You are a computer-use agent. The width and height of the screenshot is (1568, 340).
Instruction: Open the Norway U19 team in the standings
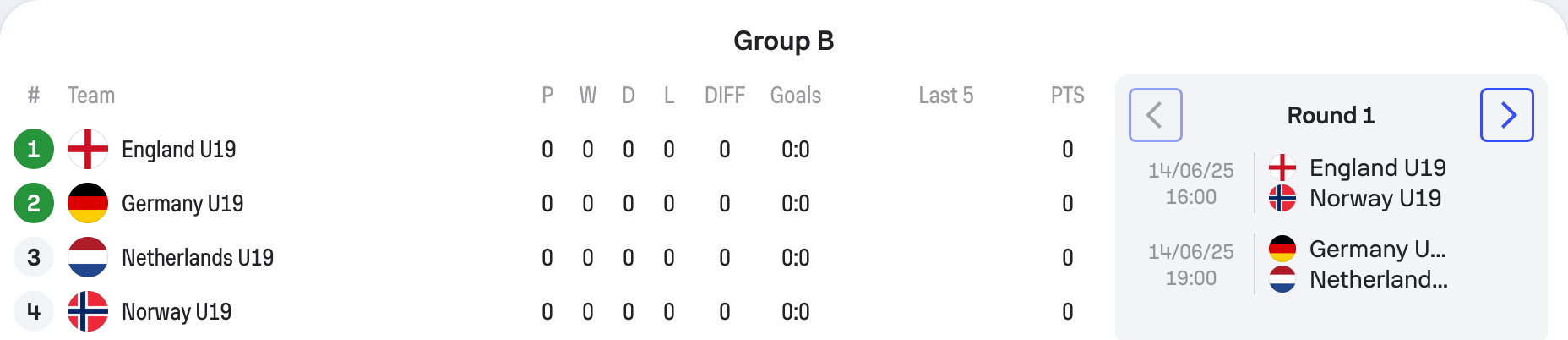(x=177, y=312)
